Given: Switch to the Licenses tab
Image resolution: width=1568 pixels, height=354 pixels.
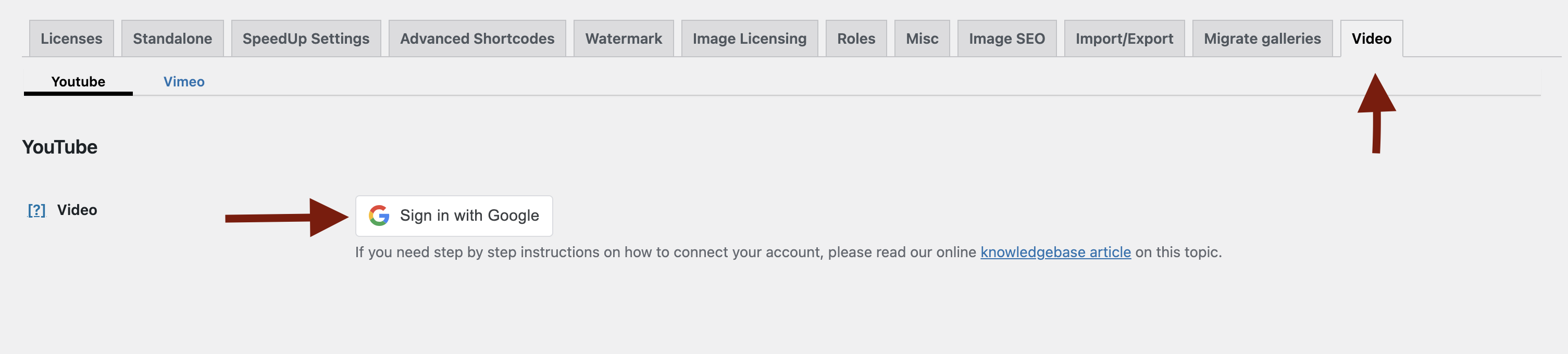Looking at the screenshot, I should coord(71,39).
